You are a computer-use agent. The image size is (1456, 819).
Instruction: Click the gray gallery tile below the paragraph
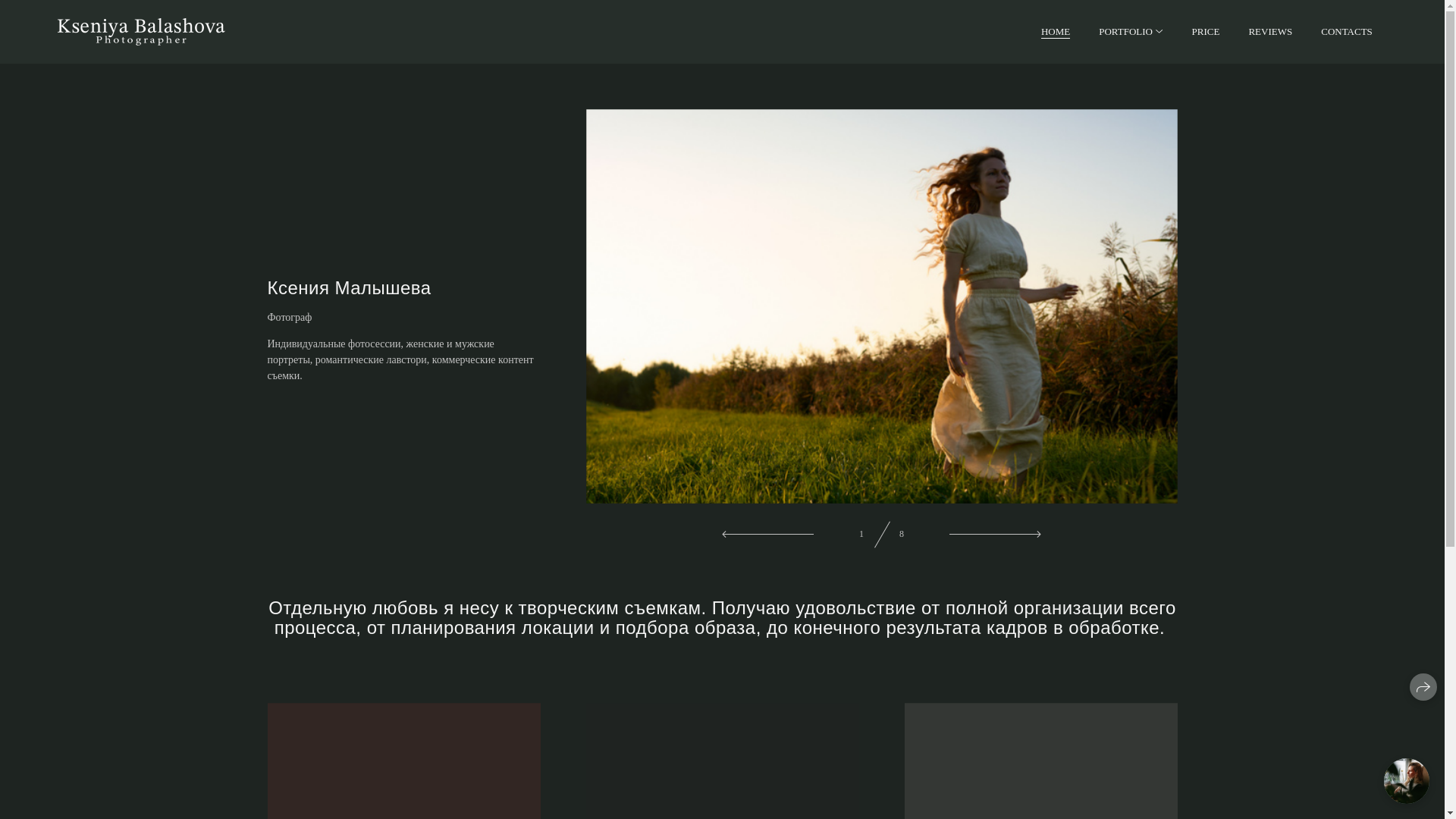[1040, 761]
